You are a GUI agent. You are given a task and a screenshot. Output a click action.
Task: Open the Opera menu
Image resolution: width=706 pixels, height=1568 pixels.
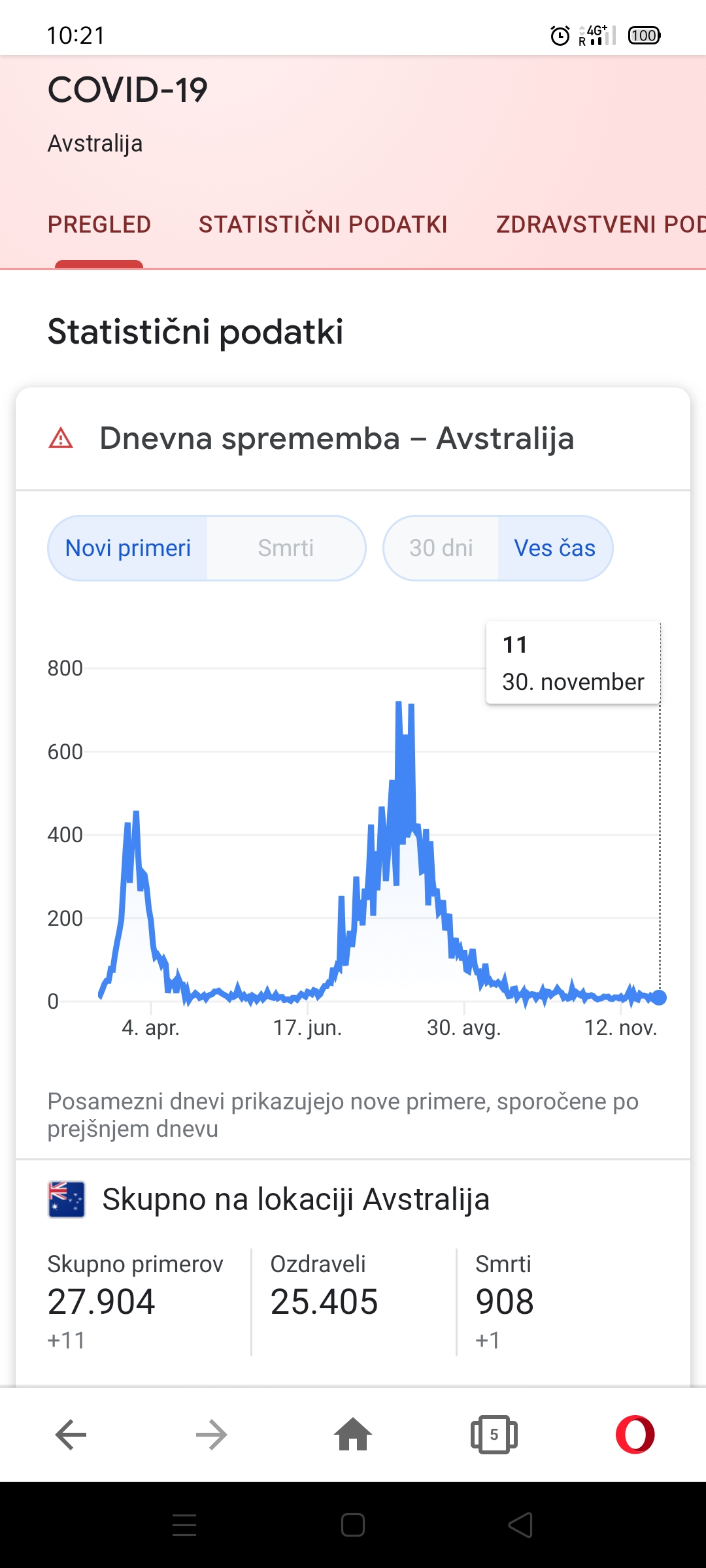click(x=635, y=1435)
